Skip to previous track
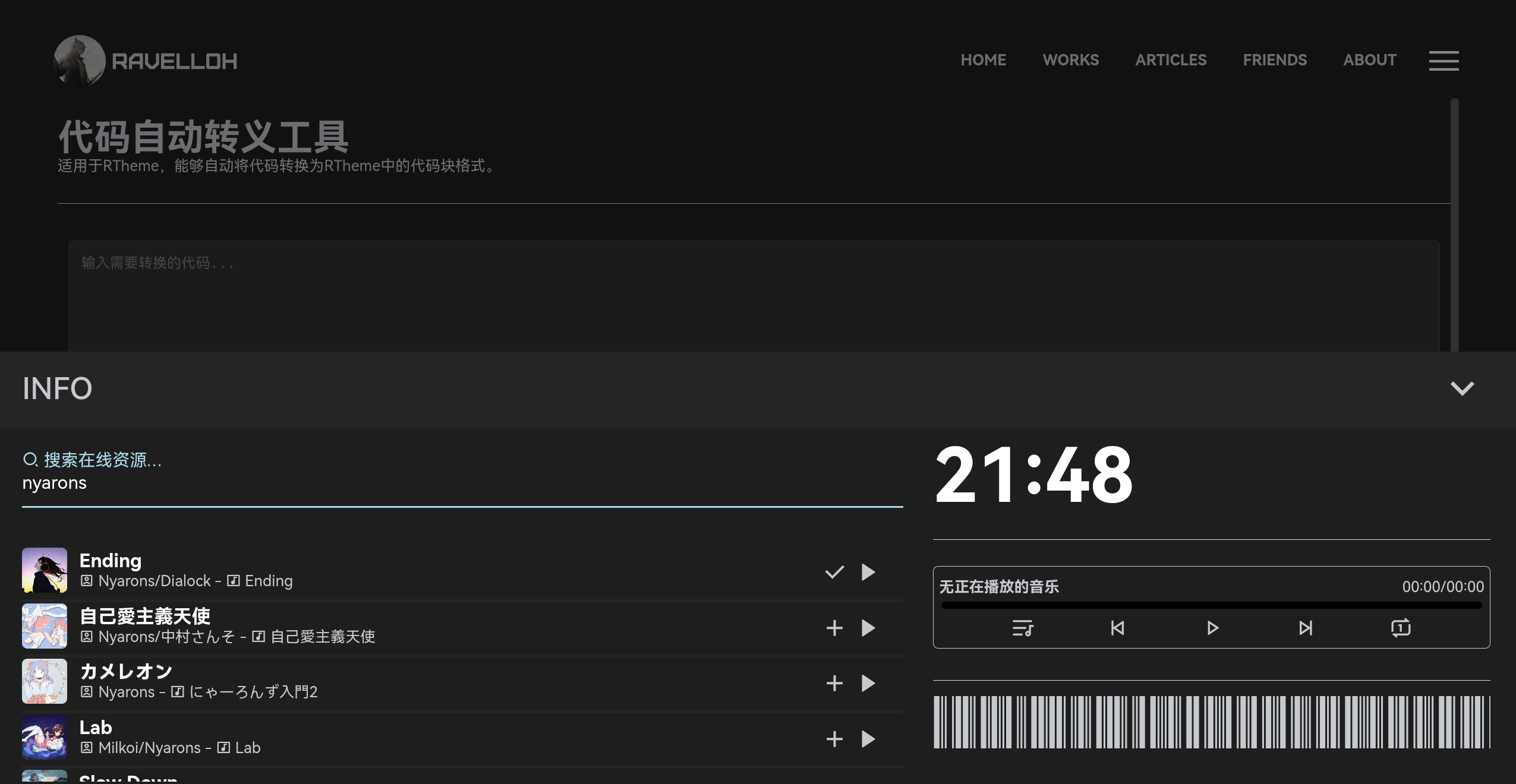The height and width of the screenshot is (784, 1516). coord(1117,628)
